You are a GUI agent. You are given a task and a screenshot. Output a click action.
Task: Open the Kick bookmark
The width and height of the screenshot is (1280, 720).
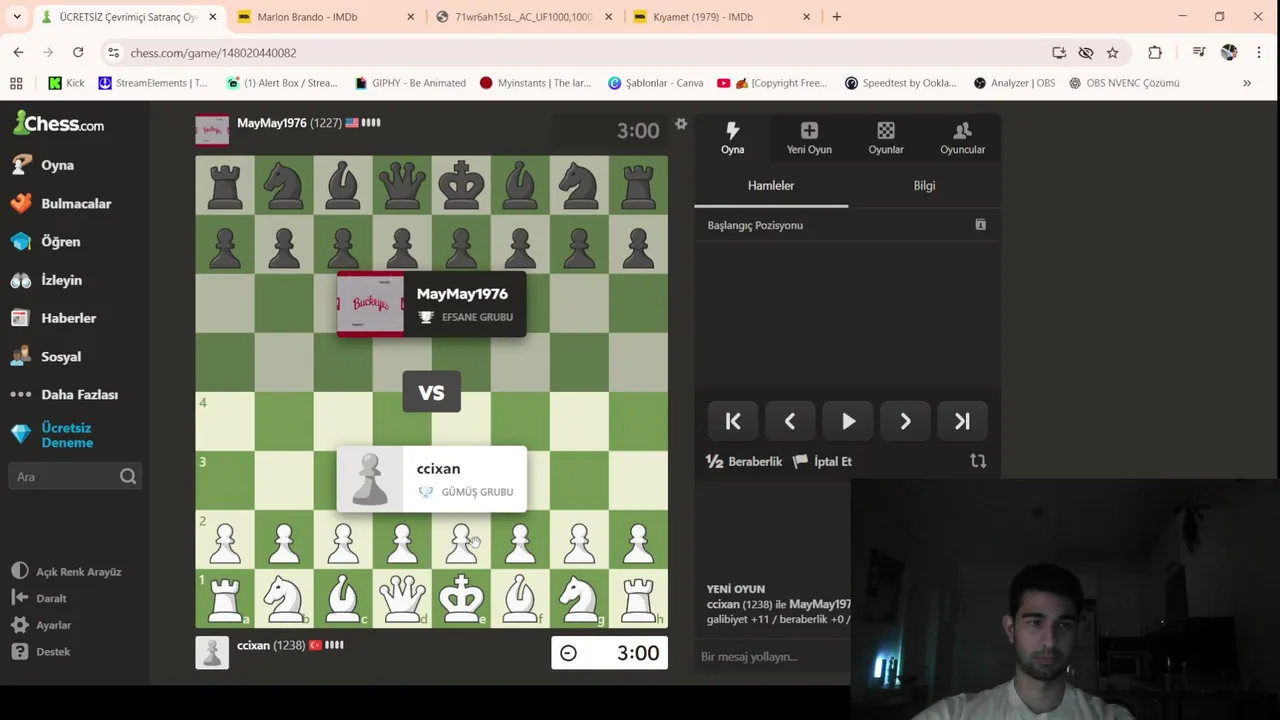pos(66,83)
